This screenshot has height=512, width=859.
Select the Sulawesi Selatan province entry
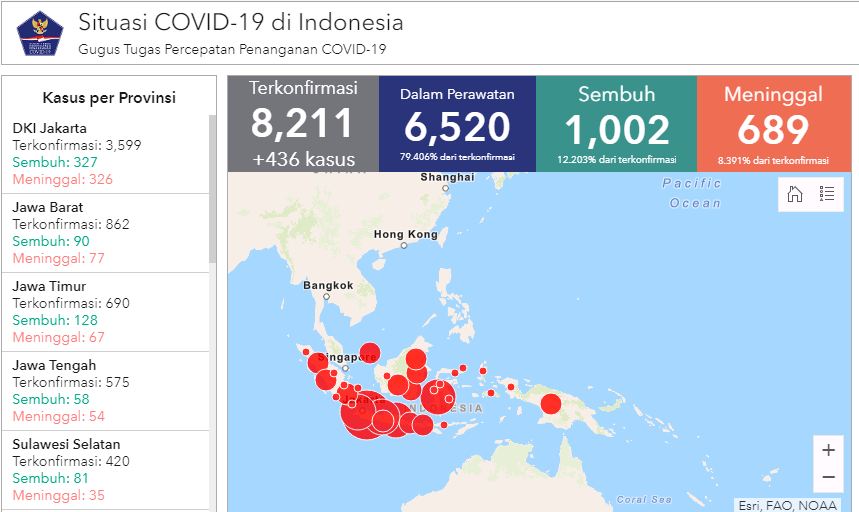[106, 469]
